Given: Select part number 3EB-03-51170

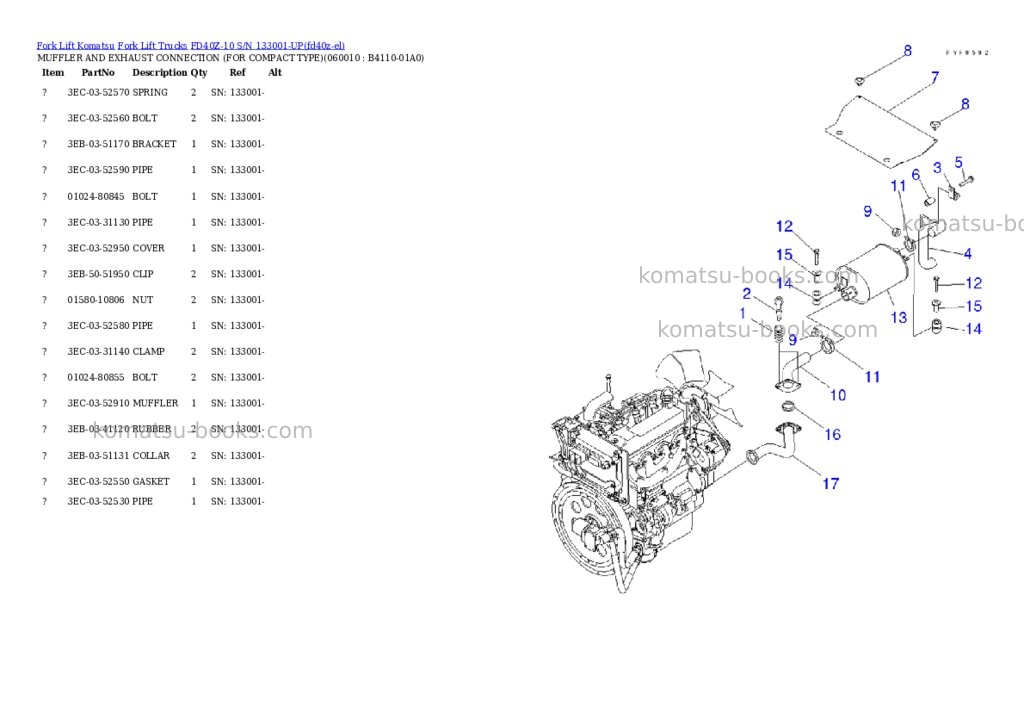Looking at the screenshot, I should (x=98, y=144).
